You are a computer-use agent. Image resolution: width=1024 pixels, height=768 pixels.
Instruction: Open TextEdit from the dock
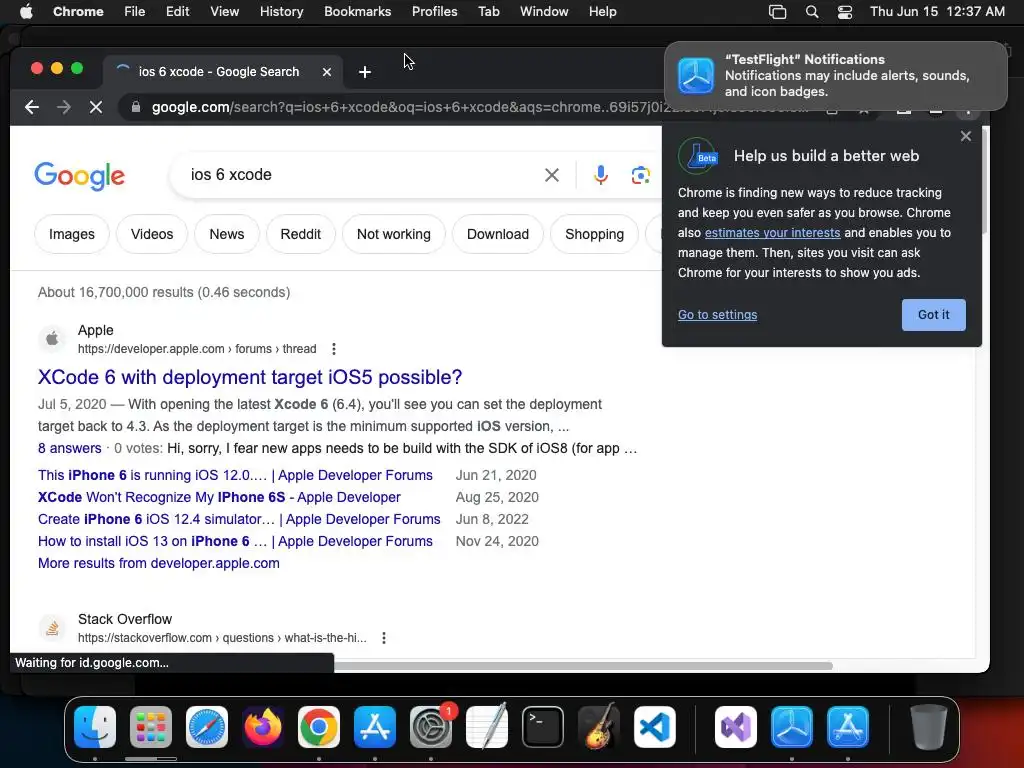(x=487, y=727)
